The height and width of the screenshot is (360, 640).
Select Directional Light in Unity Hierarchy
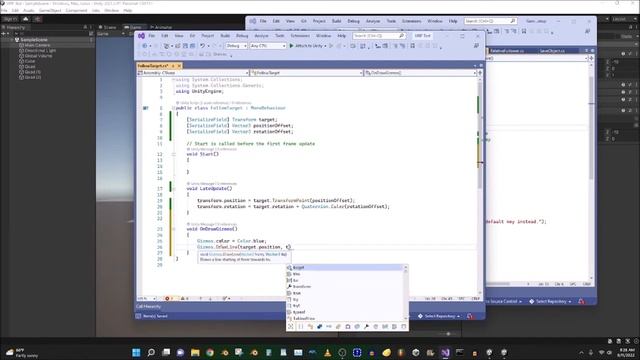40,51
